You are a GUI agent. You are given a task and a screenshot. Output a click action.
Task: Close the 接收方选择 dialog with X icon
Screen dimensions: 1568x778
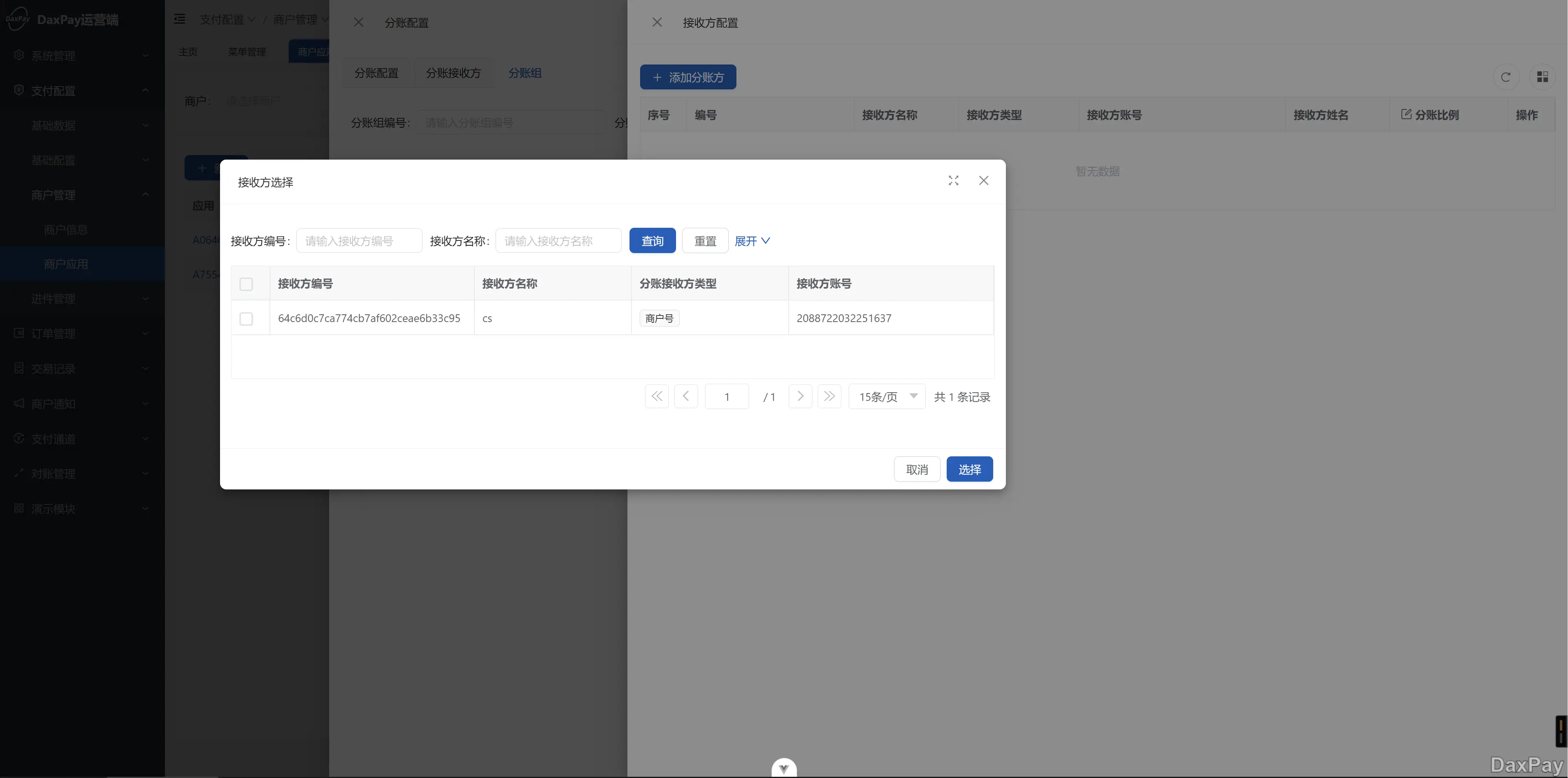[x=983, y=181]
